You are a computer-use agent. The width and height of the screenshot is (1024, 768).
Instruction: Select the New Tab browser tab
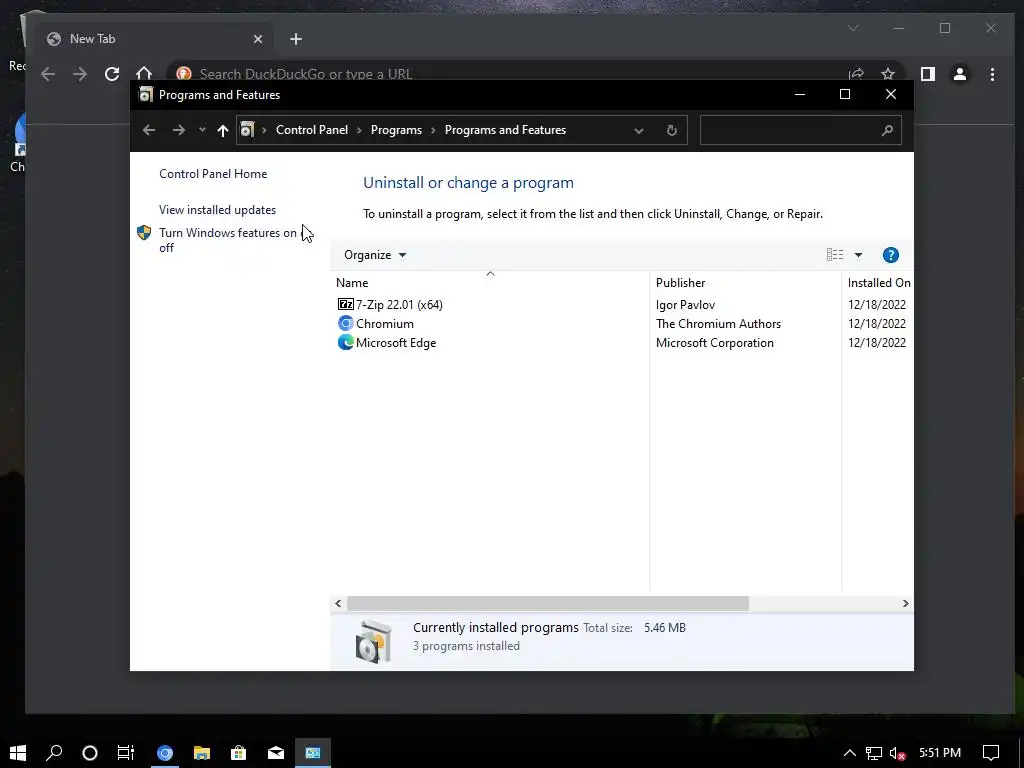pyautogui.click(x=154, y=39)
